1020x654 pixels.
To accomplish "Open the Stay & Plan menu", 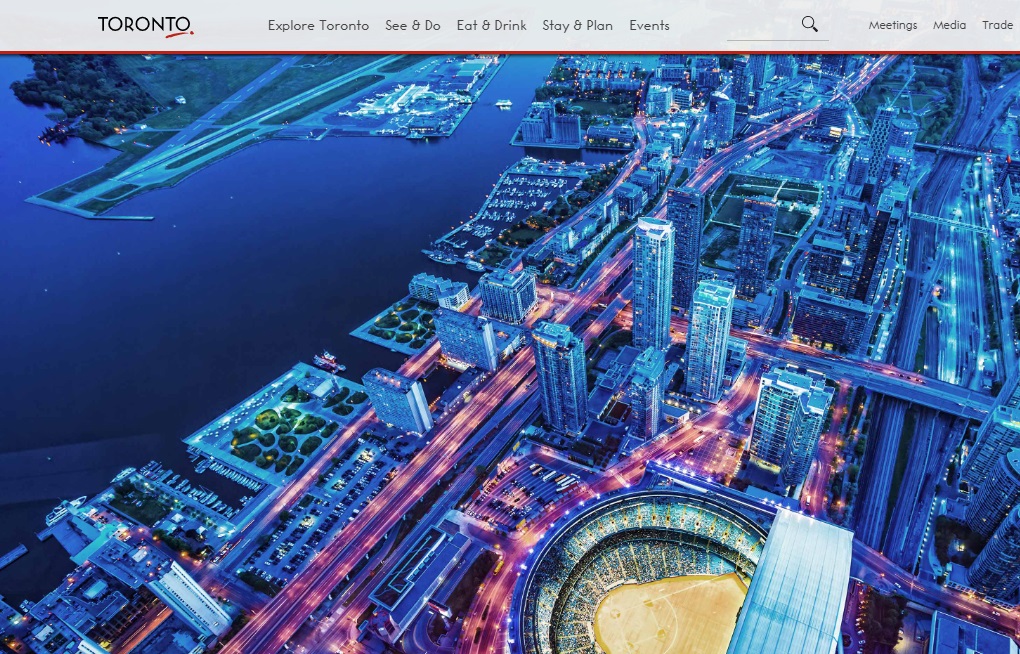I will pyautogui.click(x=577, y=25).
